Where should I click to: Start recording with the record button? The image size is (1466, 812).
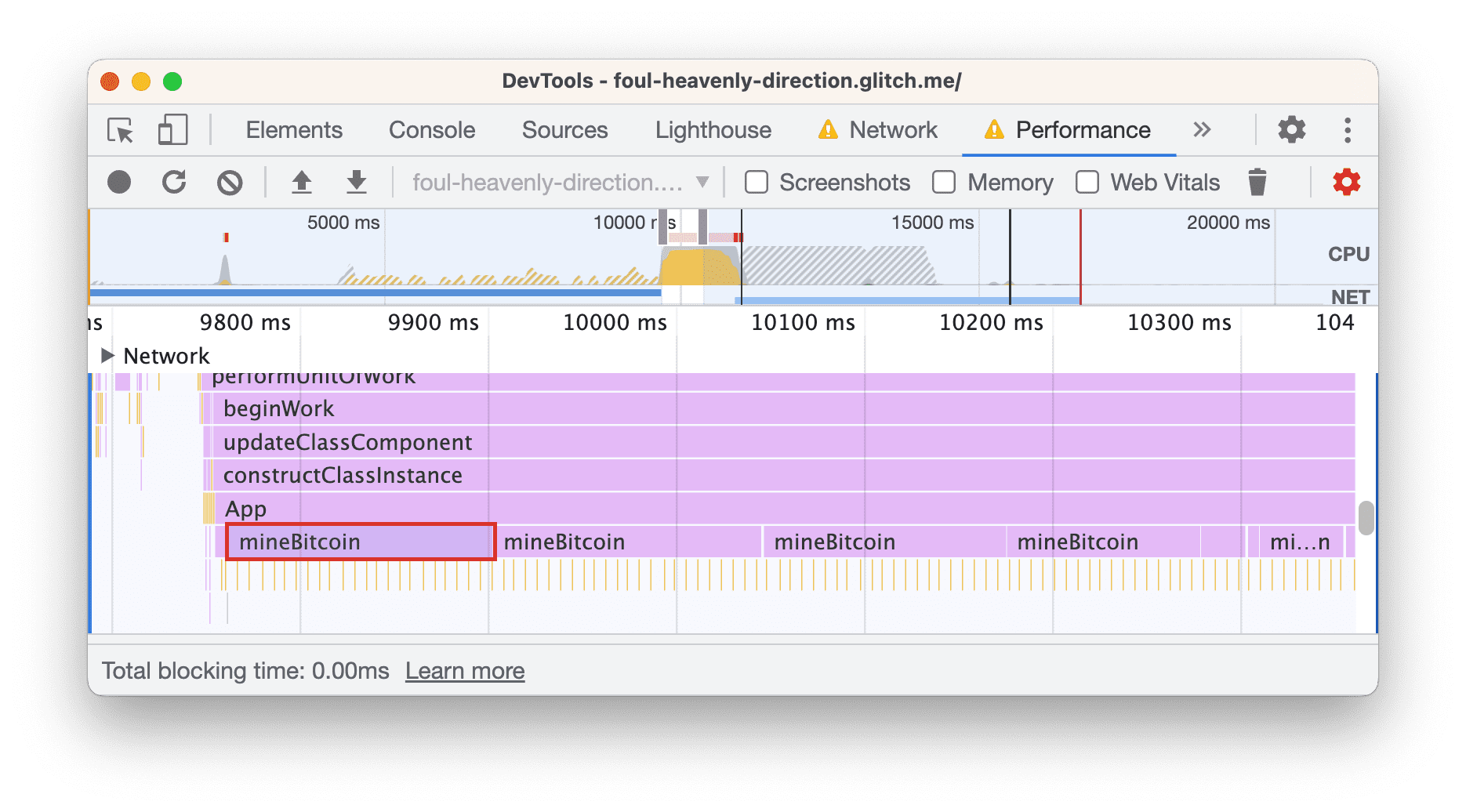pyautogui.click(x=119, y=183)
